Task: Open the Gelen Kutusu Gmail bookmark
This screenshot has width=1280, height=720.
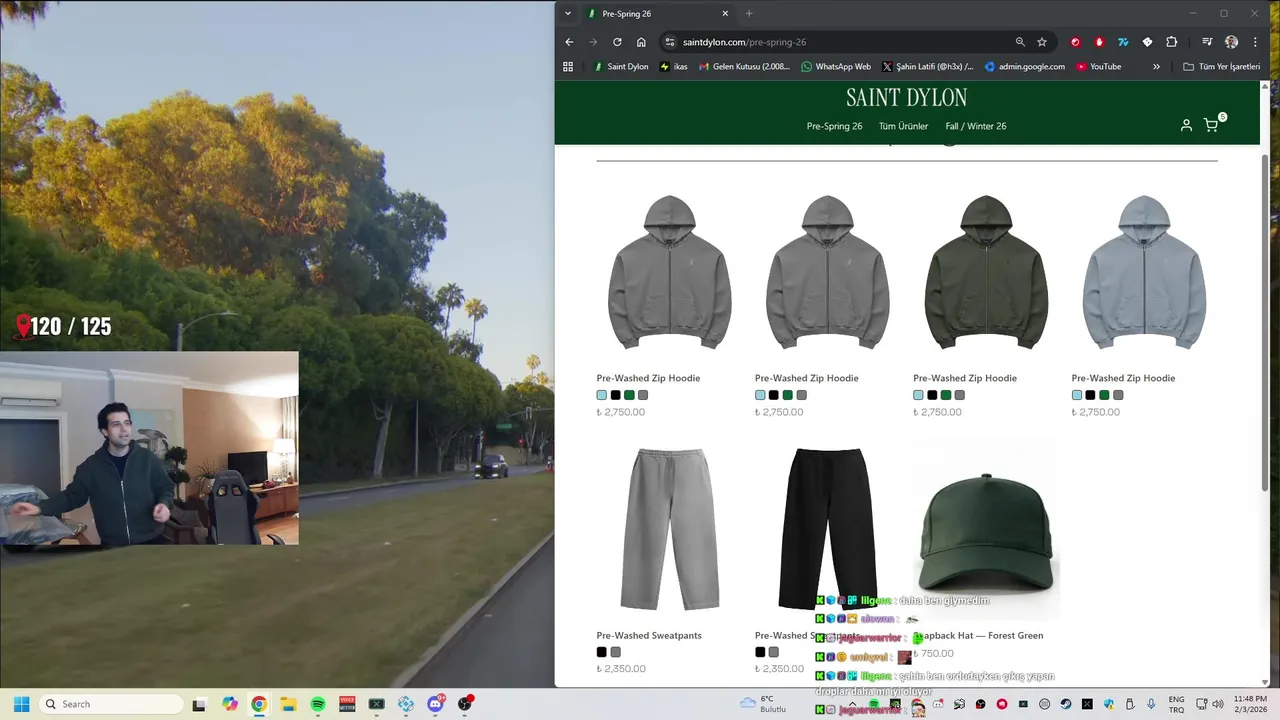Action: click(x=744, y=67)
